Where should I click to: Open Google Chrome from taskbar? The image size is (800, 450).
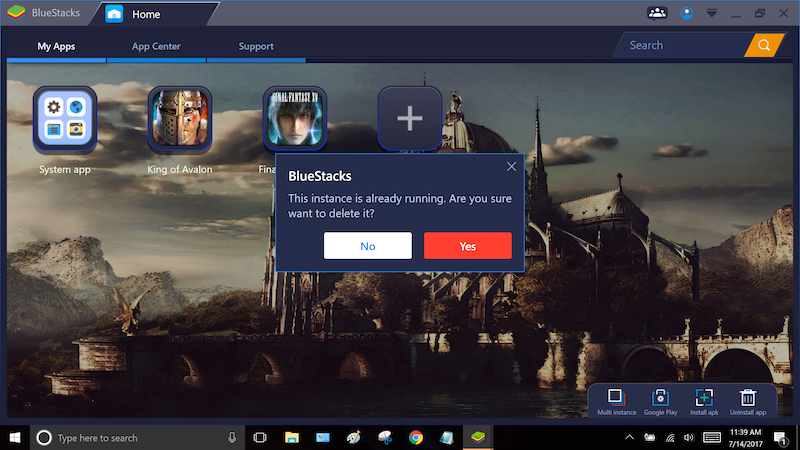tap(416, 438)
